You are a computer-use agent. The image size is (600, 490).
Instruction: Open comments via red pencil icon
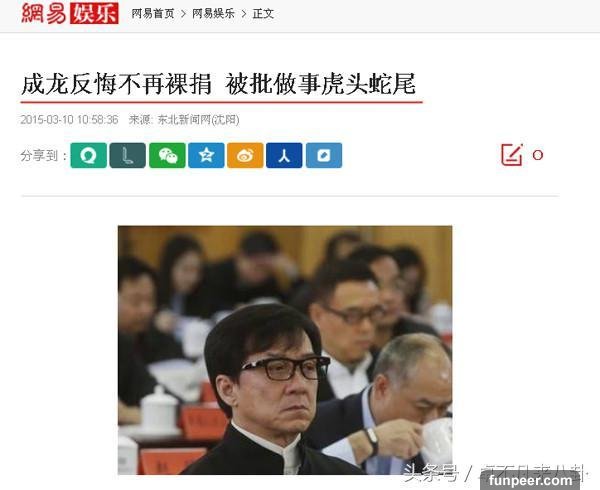pyautogui.click(x=512, y=155)
